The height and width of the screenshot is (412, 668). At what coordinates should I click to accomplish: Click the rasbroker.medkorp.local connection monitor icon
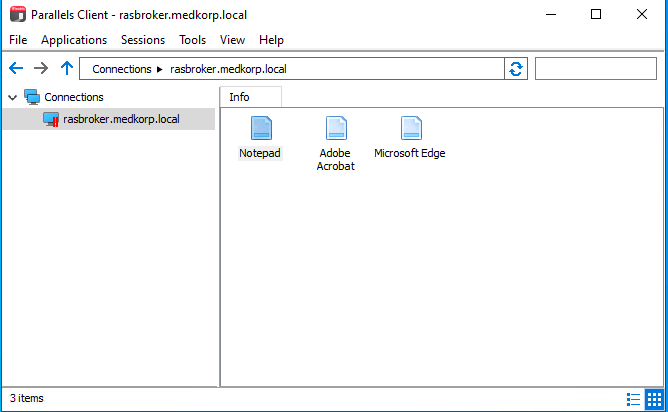tap(51, 119)
